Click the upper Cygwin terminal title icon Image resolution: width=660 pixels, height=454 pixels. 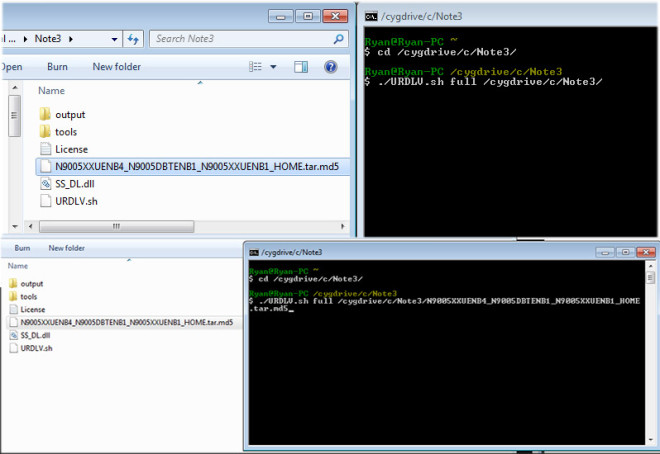371,16
